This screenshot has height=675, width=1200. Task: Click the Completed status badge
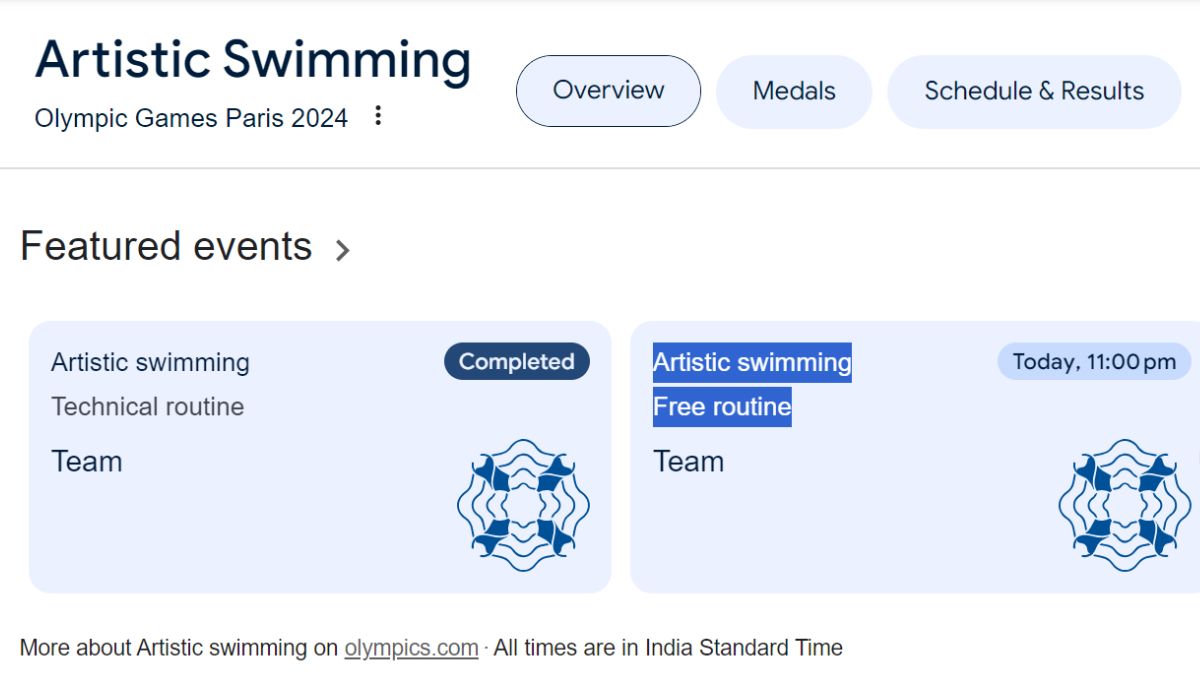coord(517,362)
